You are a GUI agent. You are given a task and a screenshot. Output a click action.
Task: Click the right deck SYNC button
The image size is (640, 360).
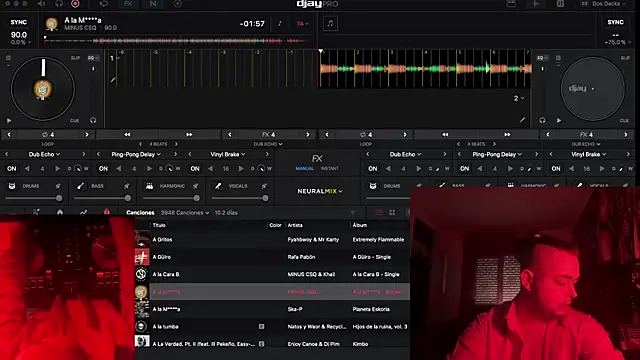click(x=615, y=22)
